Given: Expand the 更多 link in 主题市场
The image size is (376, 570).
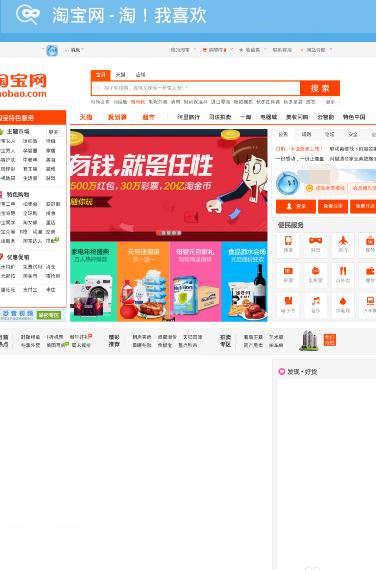Looking at the screenshot, I should point(53,132).
